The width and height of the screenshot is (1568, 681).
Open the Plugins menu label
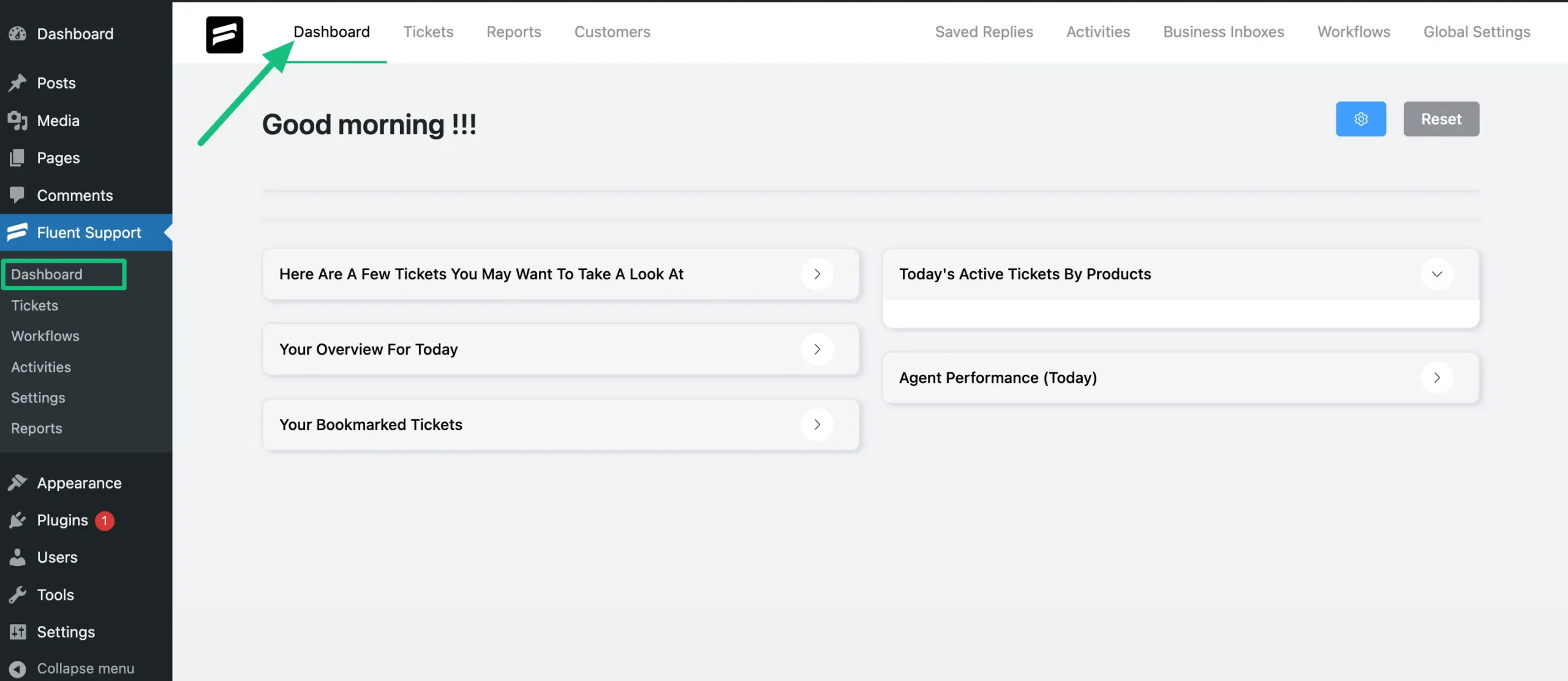click(62, 520)
